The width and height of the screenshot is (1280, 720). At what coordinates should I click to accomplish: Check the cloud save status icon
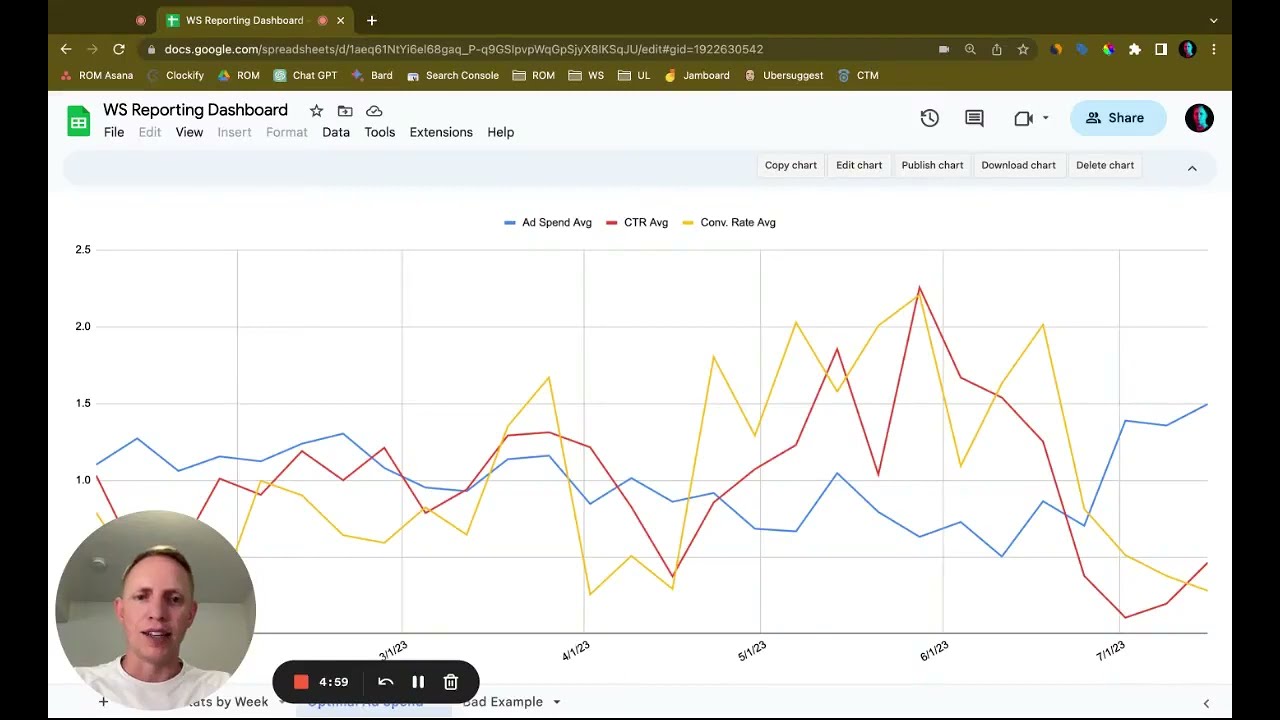(x=374, y=111)
